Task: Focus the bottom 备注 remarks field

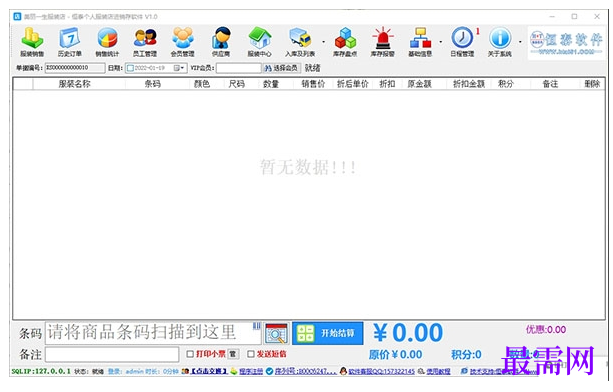Action: click(x=112, y=354)
